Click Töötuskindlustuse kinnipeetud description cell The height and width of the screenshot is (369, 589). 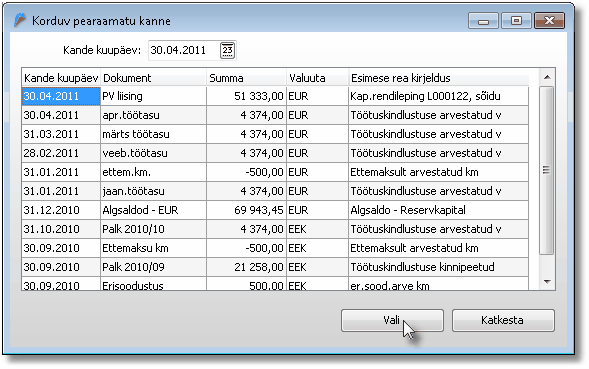tap(438, 267)
